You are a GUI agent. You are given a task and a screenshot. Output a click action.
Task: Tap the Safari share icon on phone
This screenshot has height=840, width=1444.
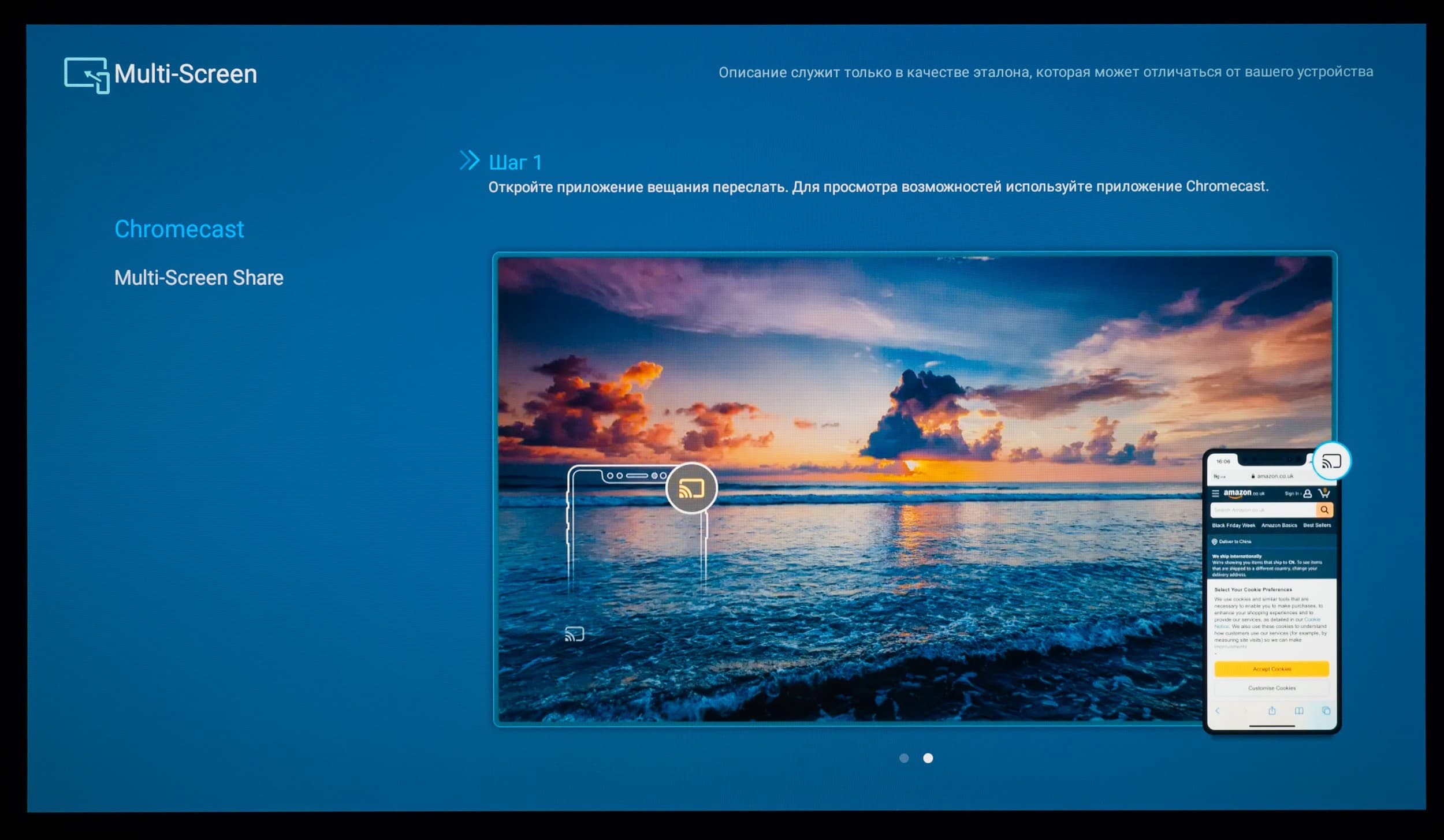click(1272, 711)
